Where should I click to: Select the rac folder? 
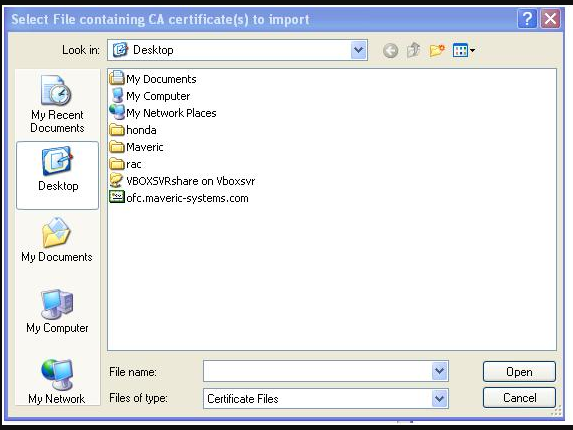125,164
